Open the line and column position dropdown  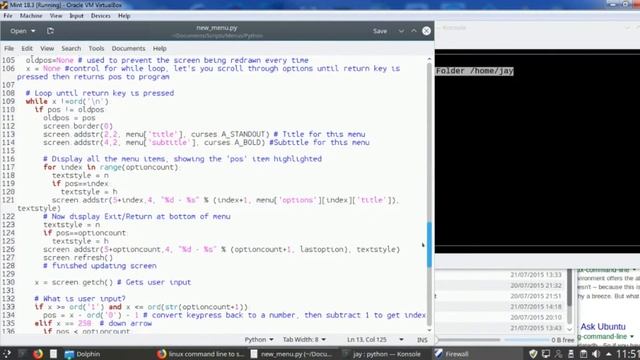coord(375,340)
